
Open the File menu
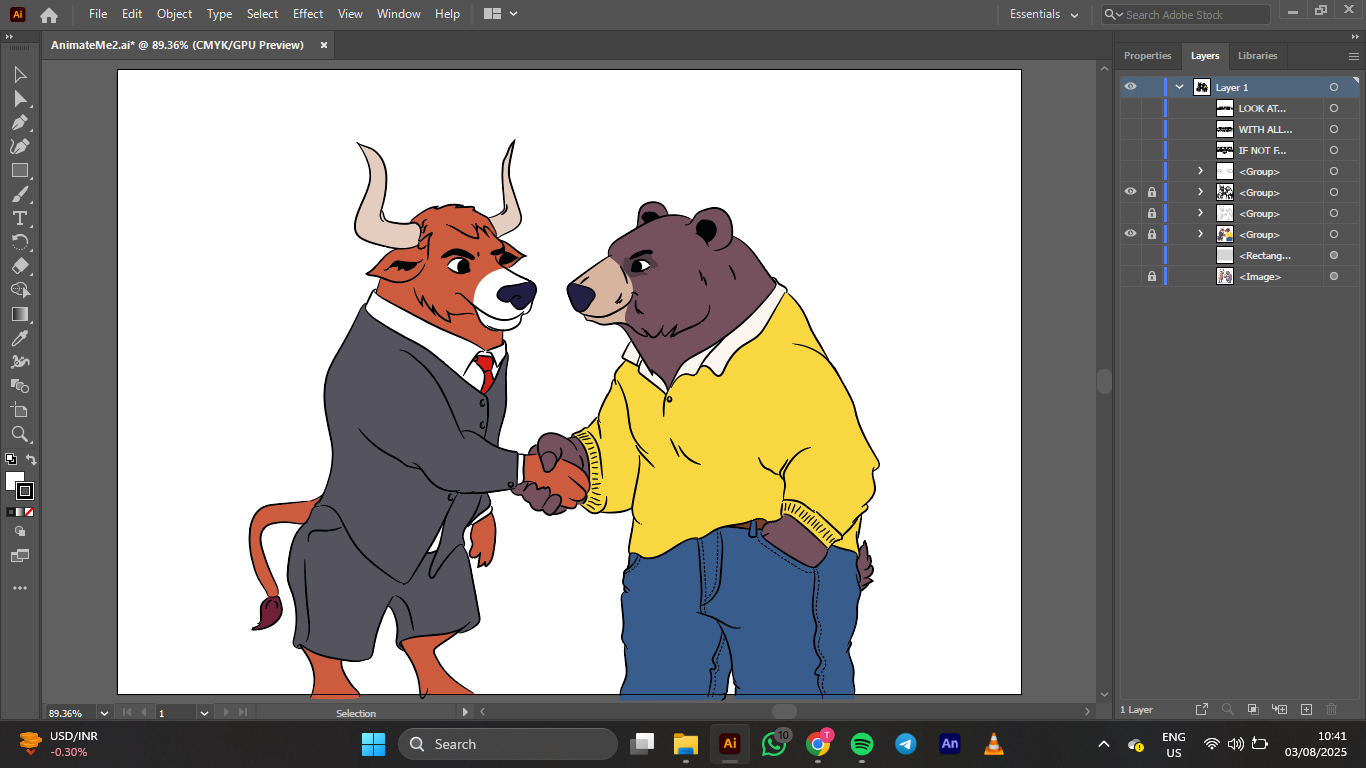point(98,14)
